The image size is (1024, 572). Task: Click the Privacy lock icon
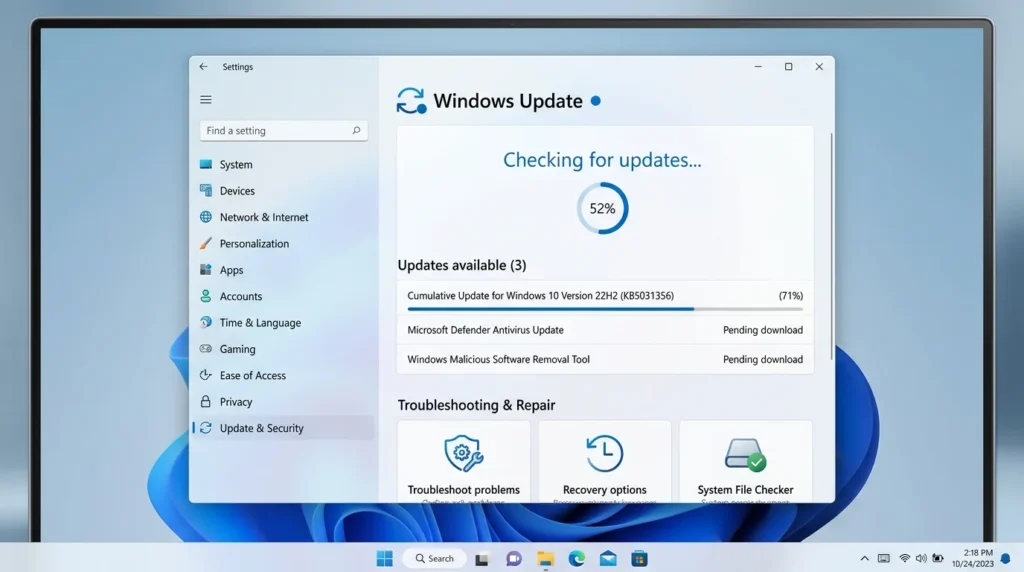click(206, 401)
